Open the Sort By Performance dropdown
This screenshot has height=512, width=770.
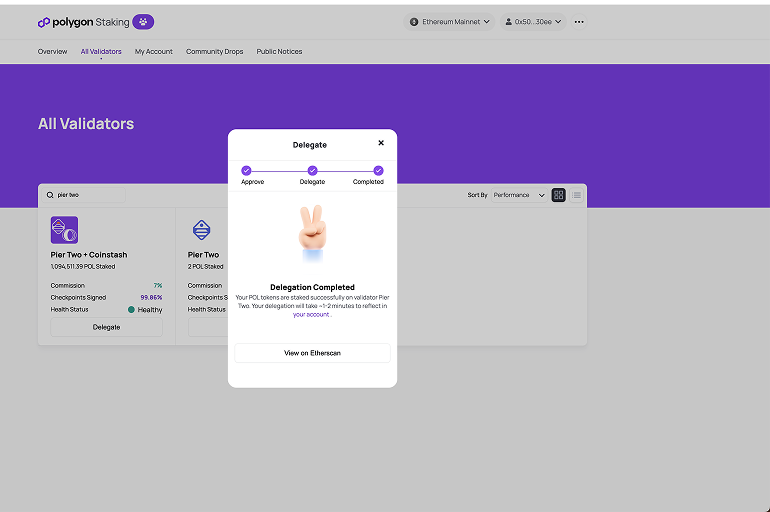pos(520,195)
